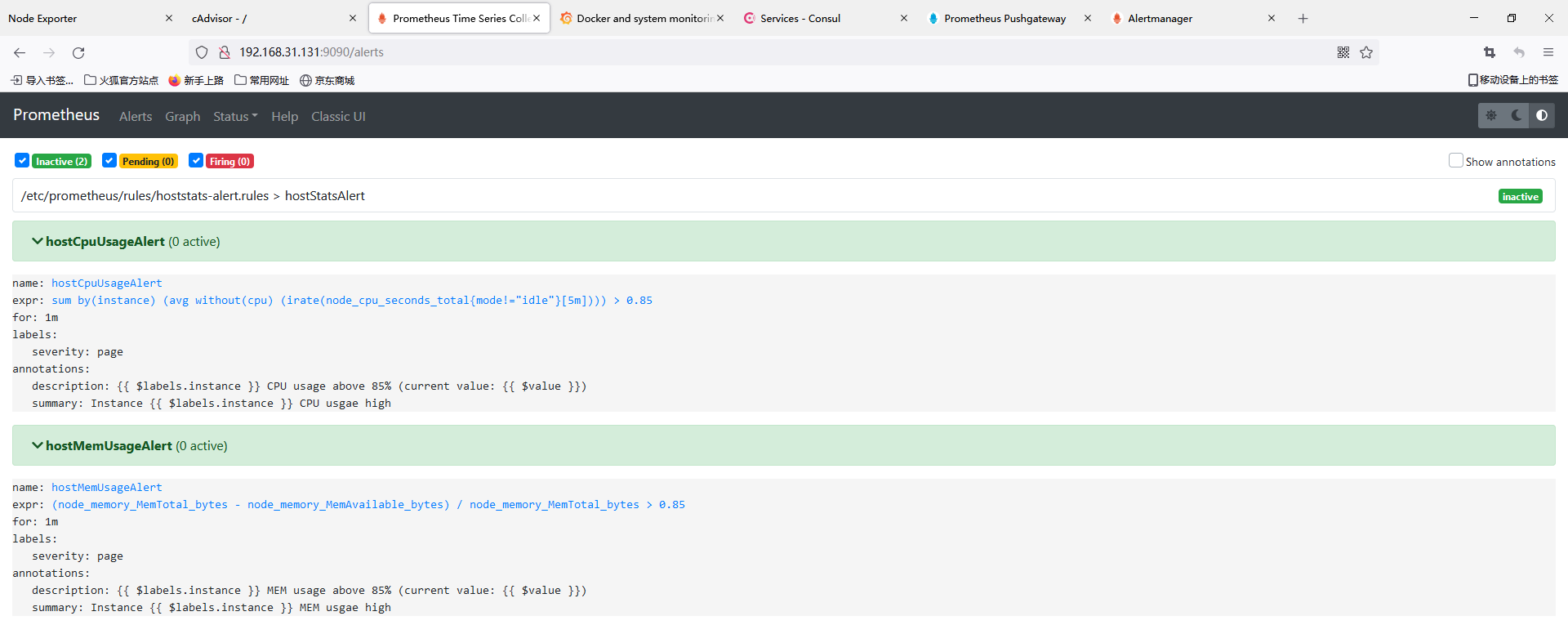This screenshot has width=1568, height=625.
Task: Collapse the hostCpuUsageAlert rule
Action: [x=783, y=241]
